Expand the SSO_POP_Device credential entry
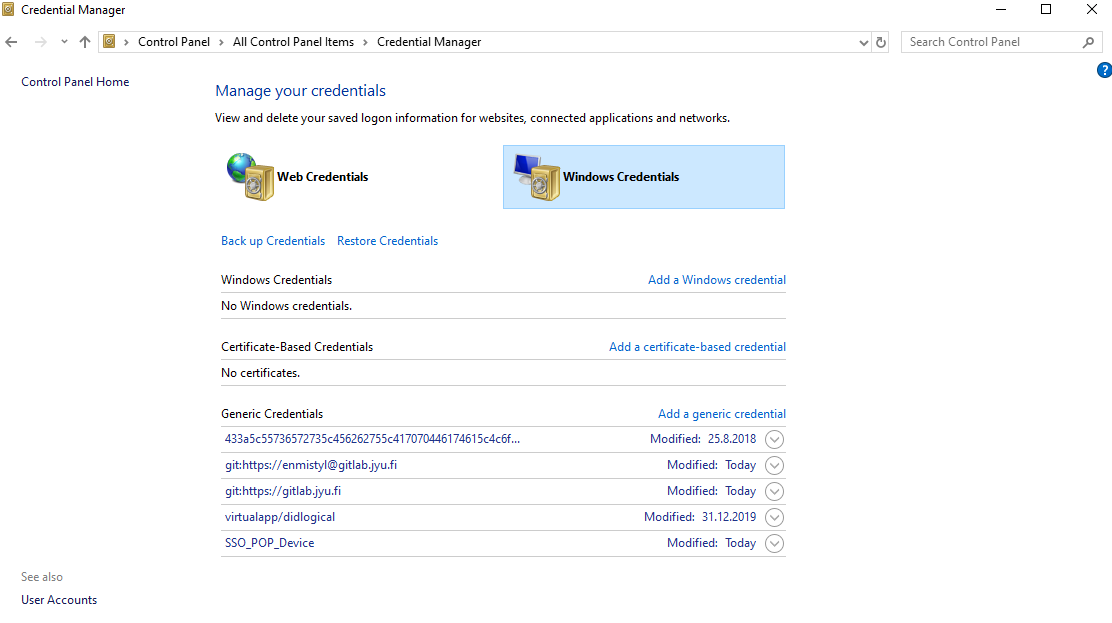Image resolution: width=1112 pixels, height=623 pixels. (774, 543)
